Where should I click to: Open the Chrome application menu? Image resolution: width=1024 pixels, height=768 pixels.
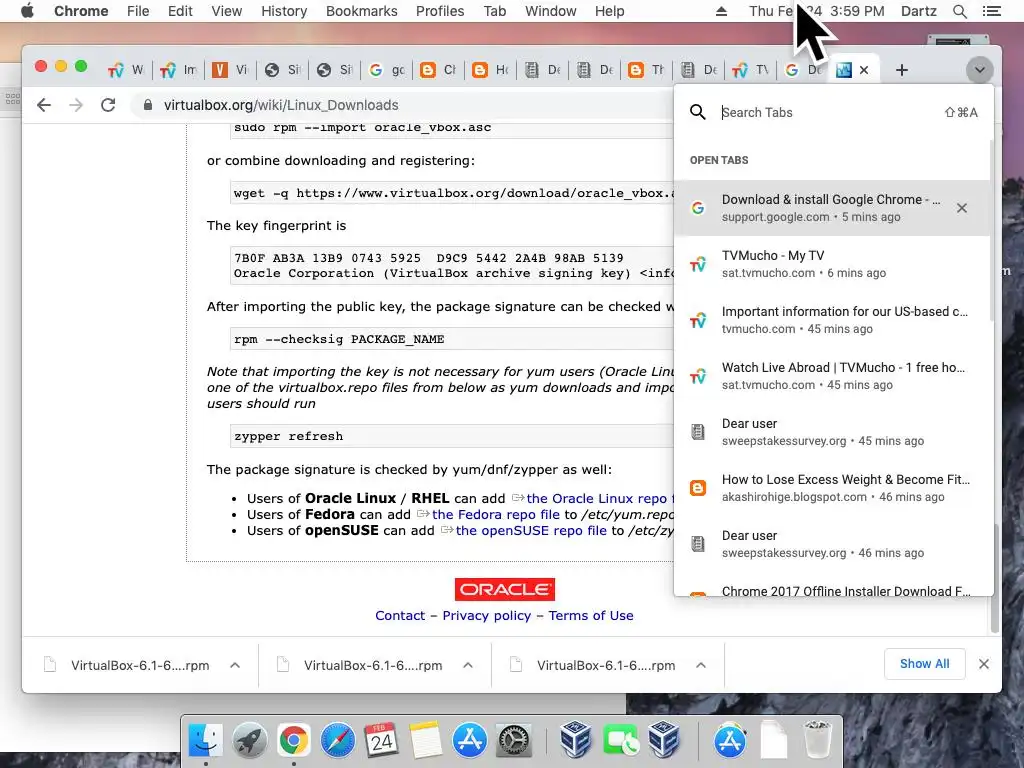pyautogui.click(x=81, y=11)
